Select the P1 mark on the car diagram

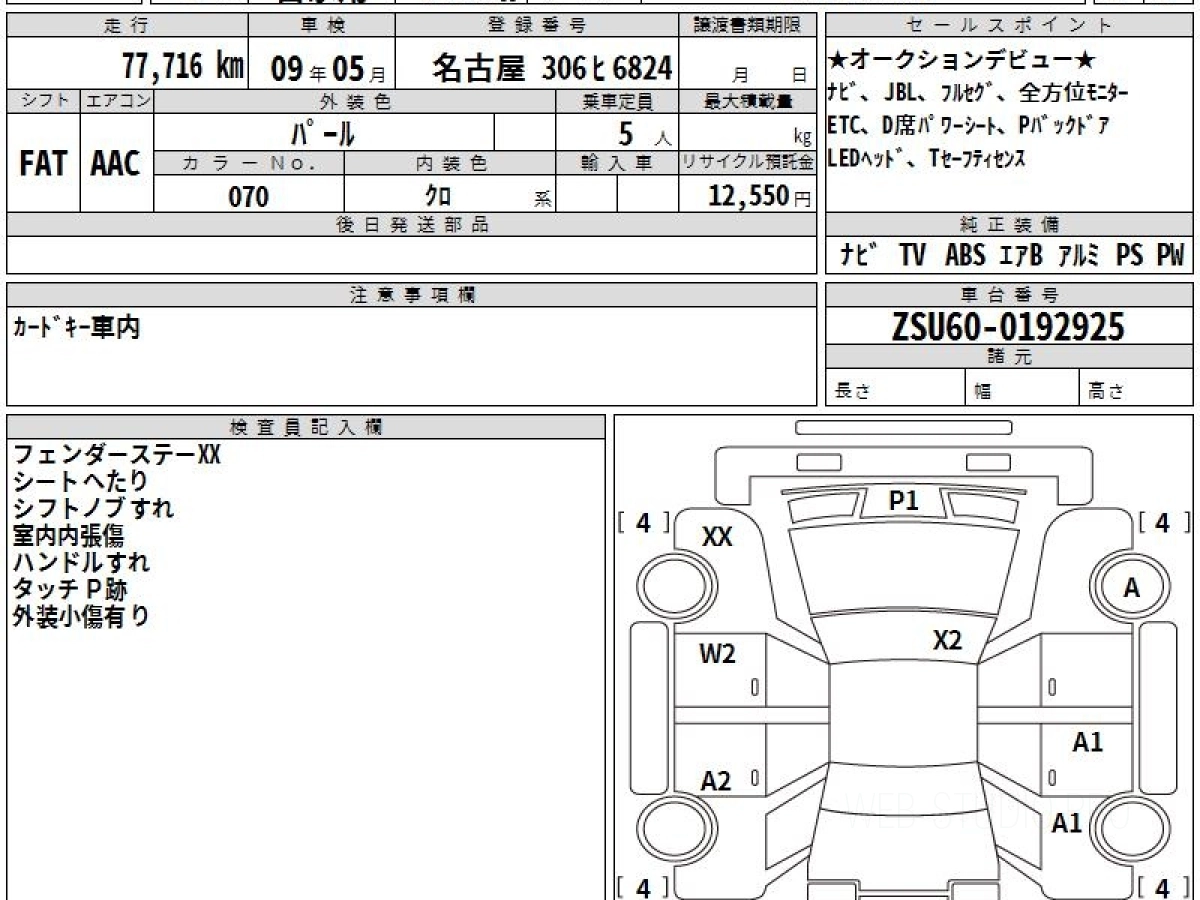click(903, 502)
